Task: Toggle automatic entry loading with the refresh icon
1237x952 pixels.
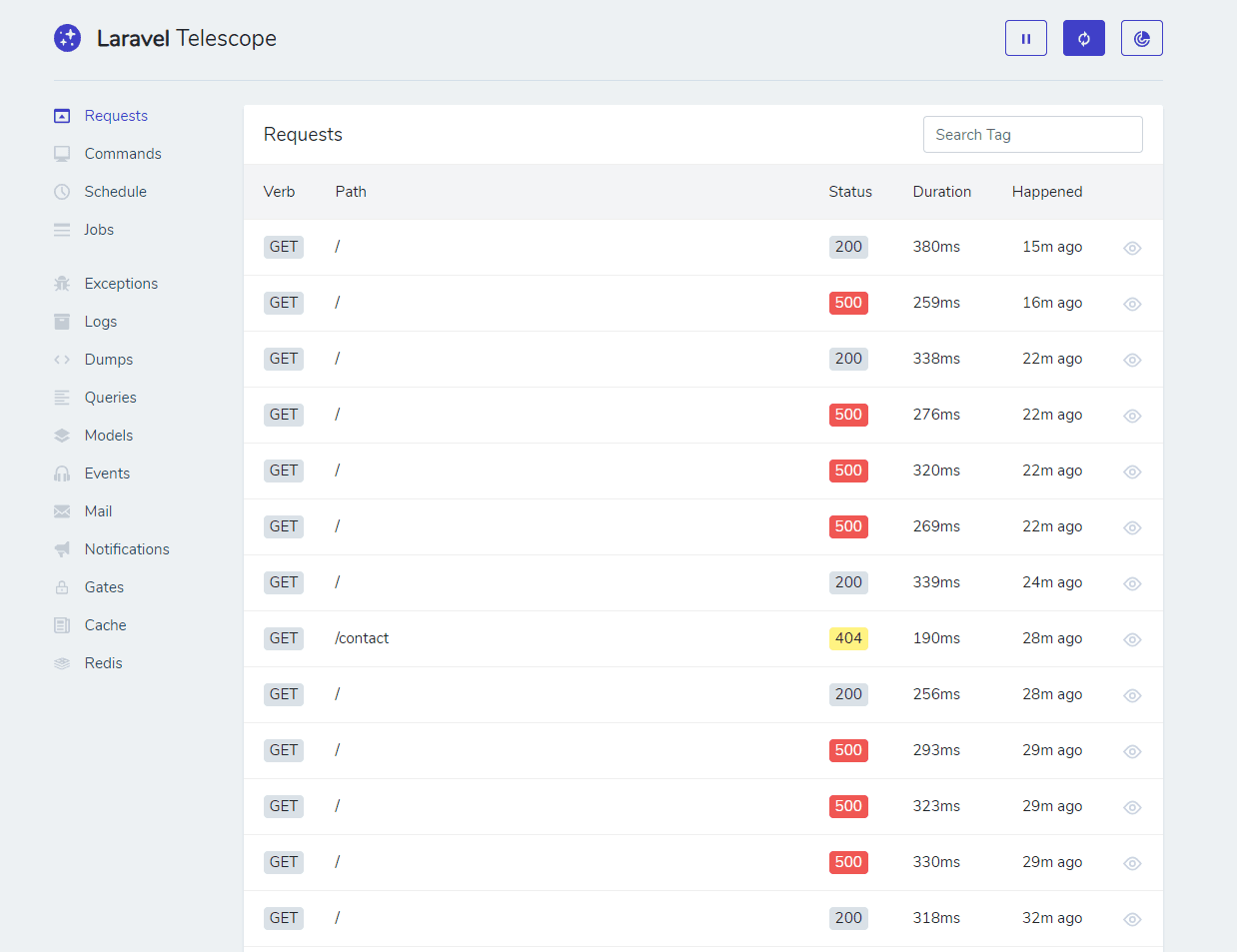Action: click(x=1083, y=37)
